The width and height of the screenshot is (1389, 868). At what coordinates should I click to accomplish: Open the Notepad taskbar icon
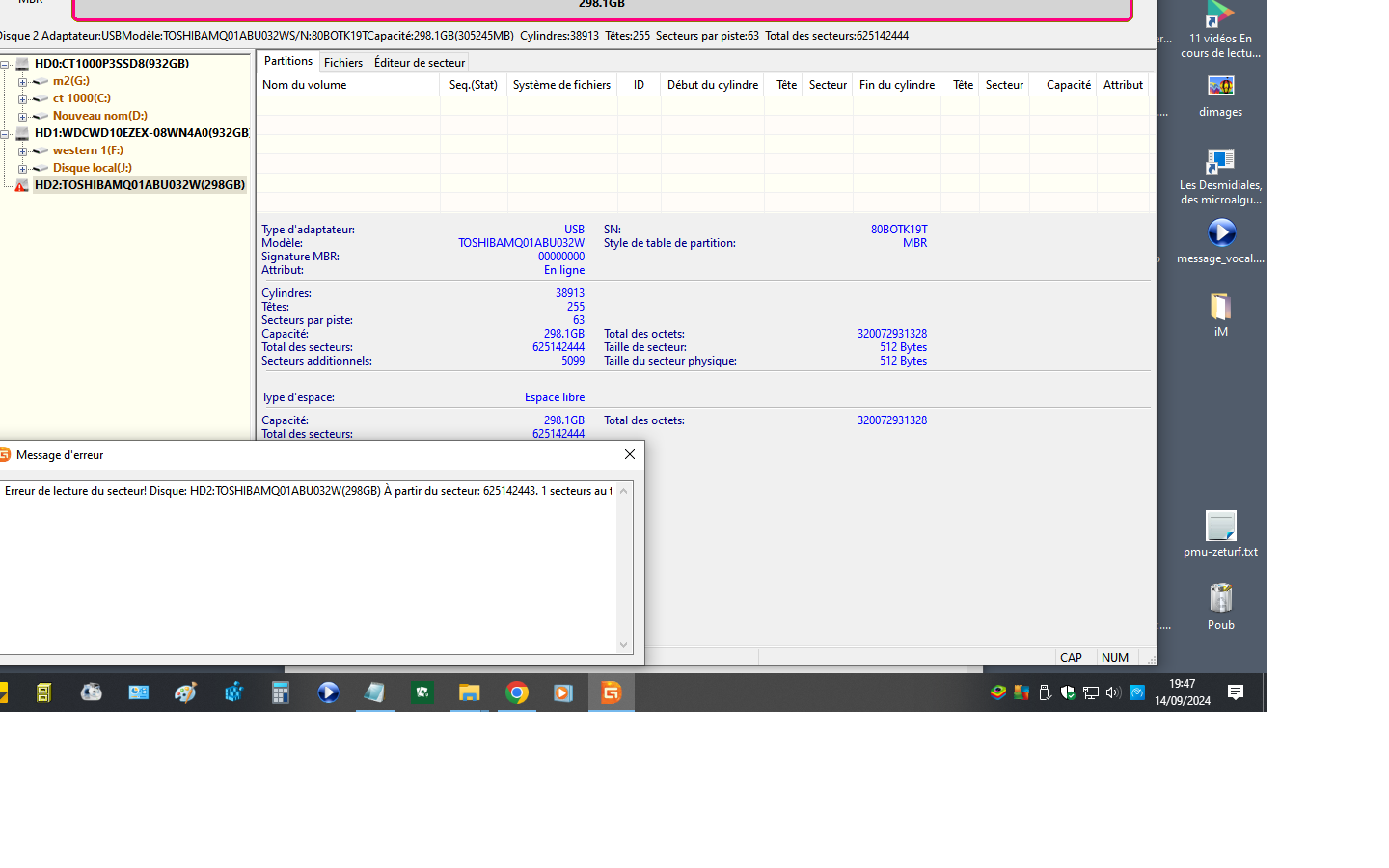coord(374,692)
